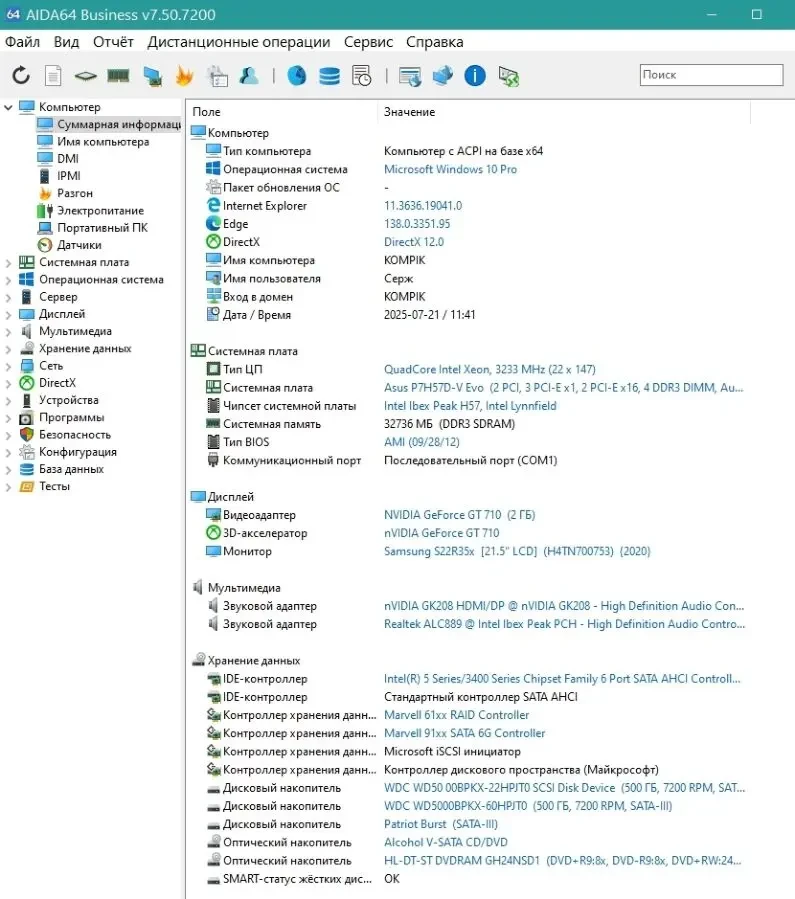Click the networked computers toolbar icon
Image resolution: width=795 pixels, height=899 pixels.
442,75
